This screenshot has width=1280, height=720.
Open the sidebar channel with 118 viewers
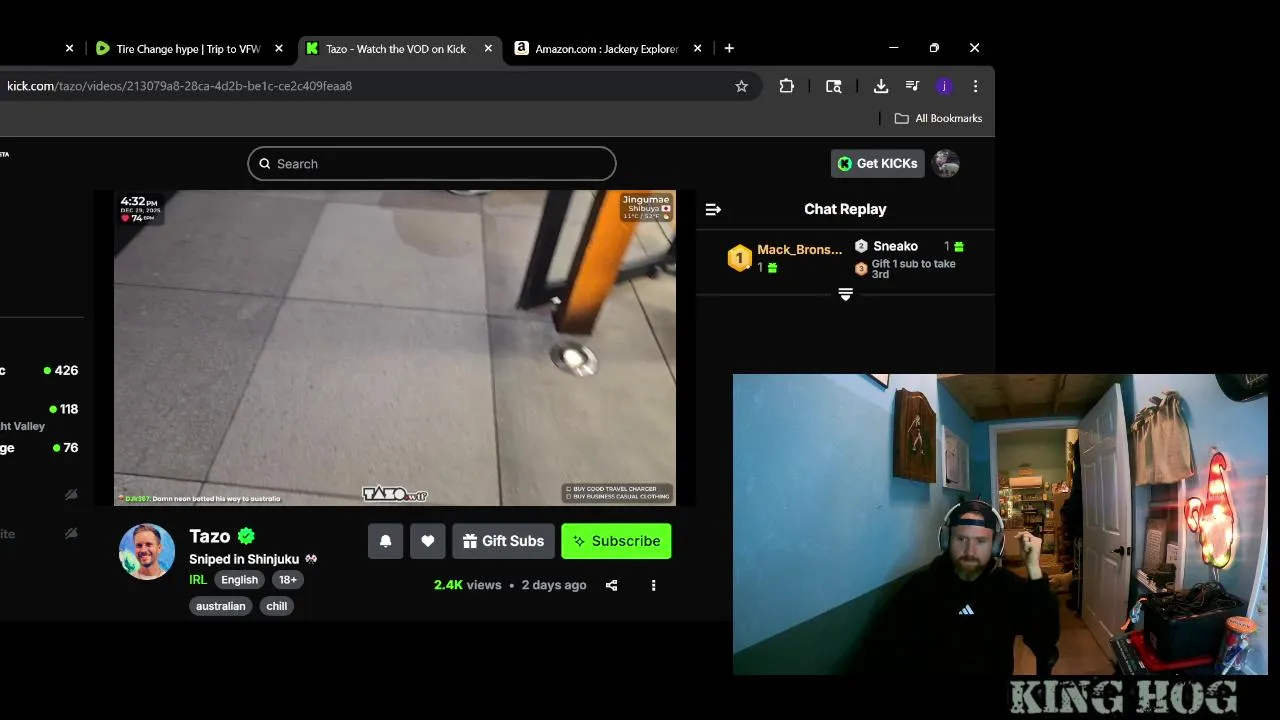pos(40,416)
